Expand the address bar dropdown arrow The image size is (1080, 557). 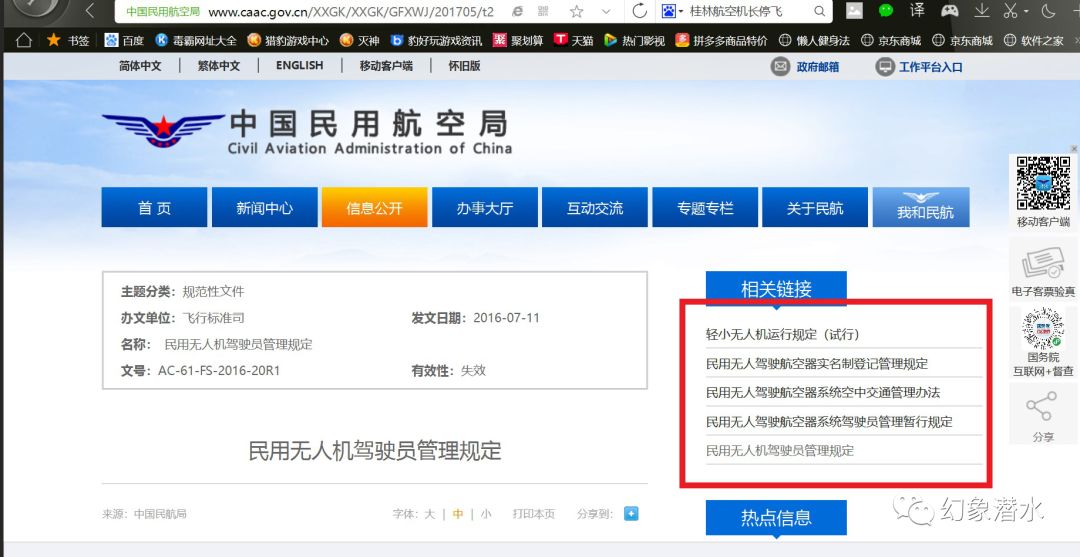pyautogui.click(x=605, y=11)
